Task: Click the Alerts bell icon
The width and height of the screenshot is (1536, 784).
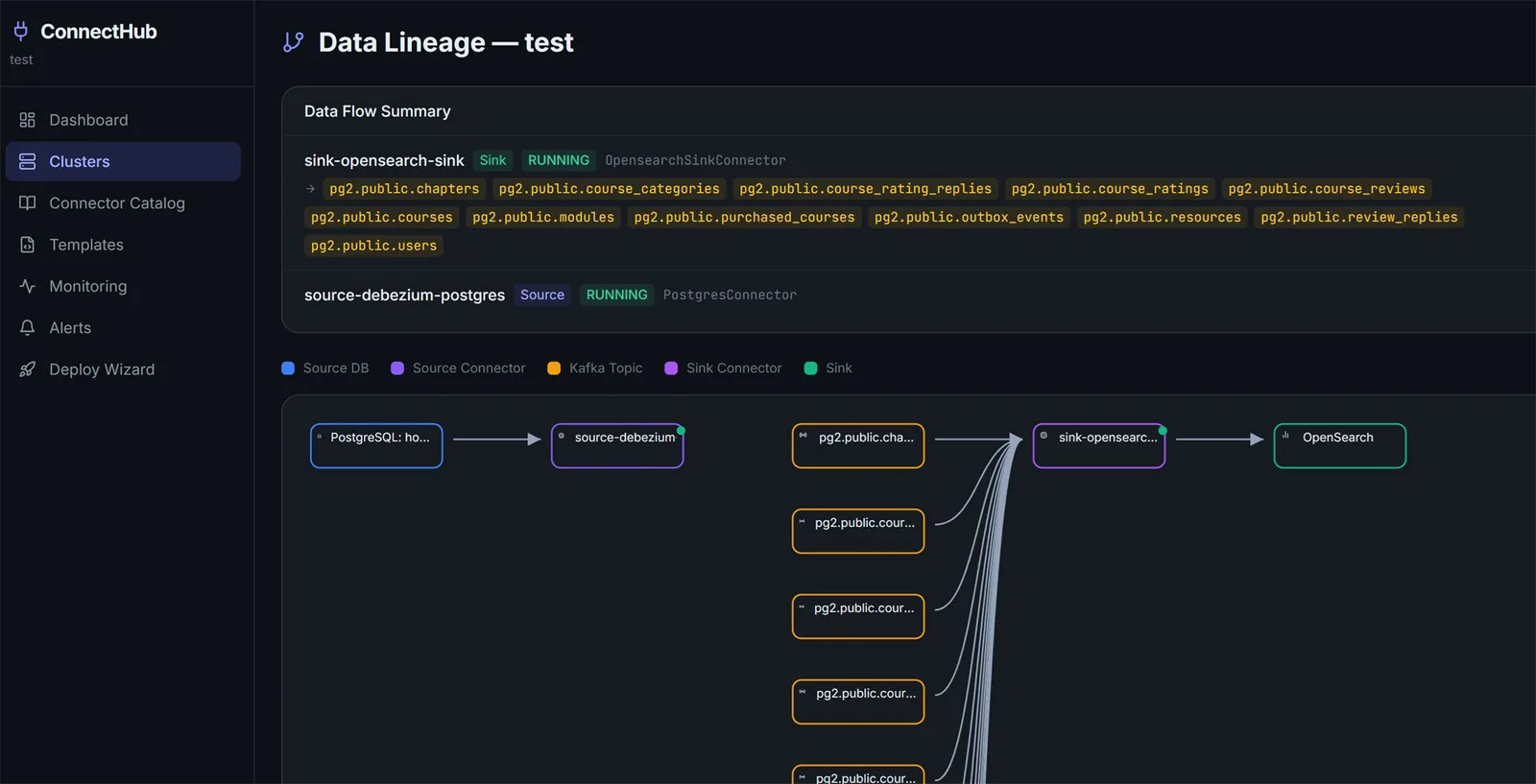Action: click(27, 327)
